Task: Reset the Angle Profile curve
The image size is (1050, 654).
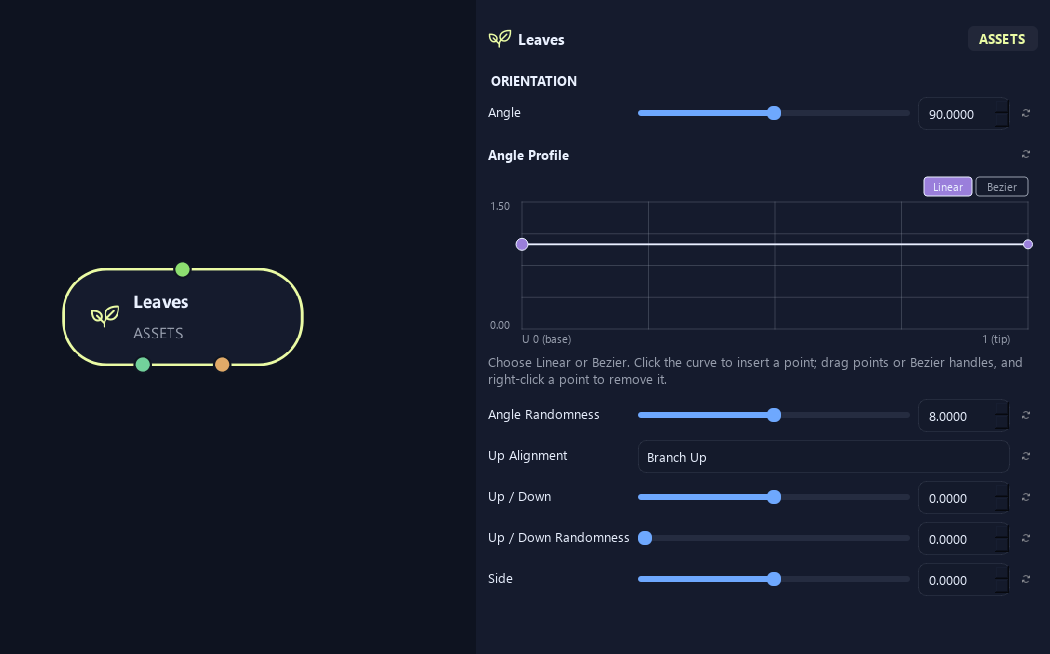Action: click(x=1025, y=155)
